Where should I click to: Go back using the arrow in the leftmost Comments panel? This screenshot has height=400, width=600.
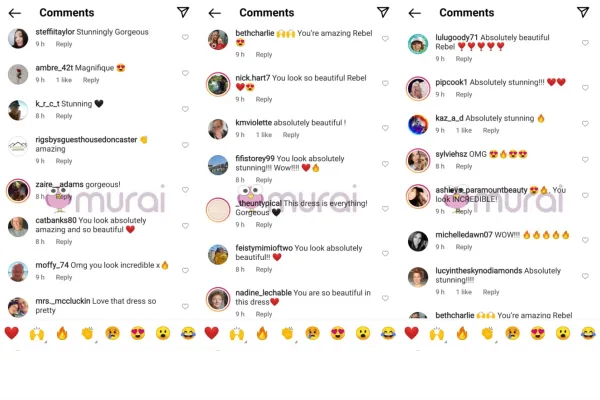15,13
